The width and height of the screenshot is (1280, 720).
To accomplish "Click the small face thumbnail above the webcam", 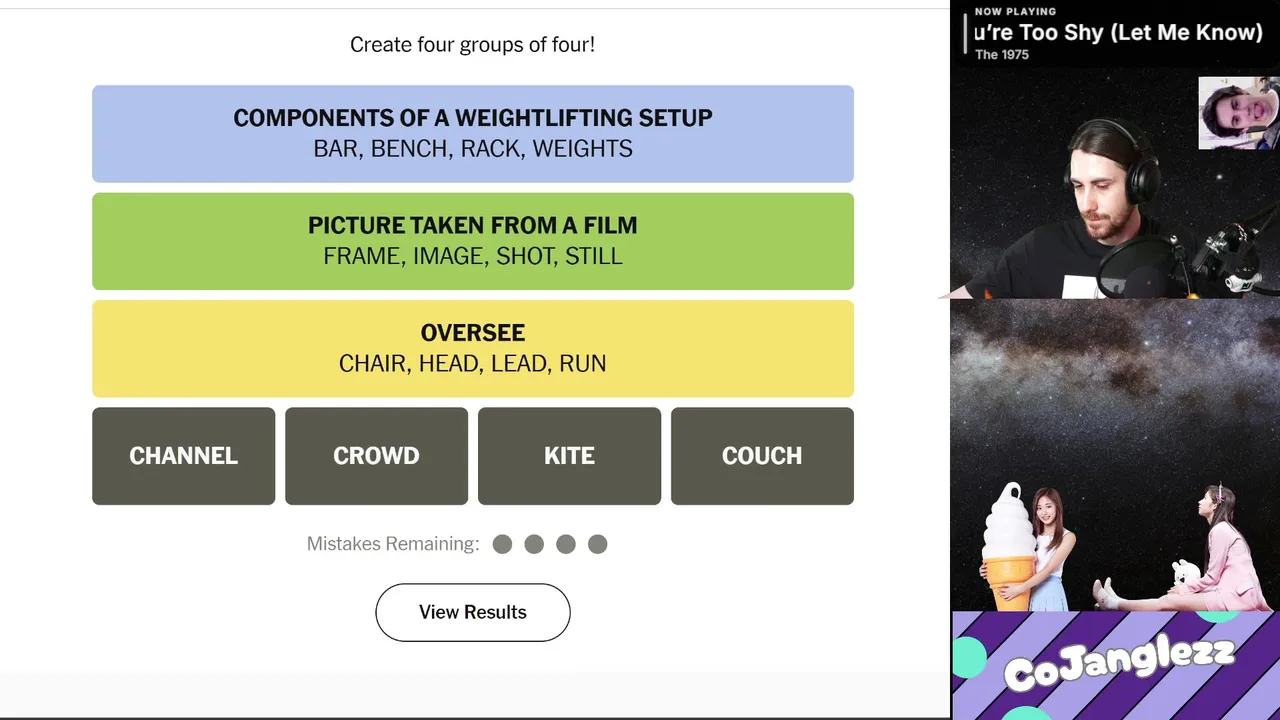I will point(1238,113).
